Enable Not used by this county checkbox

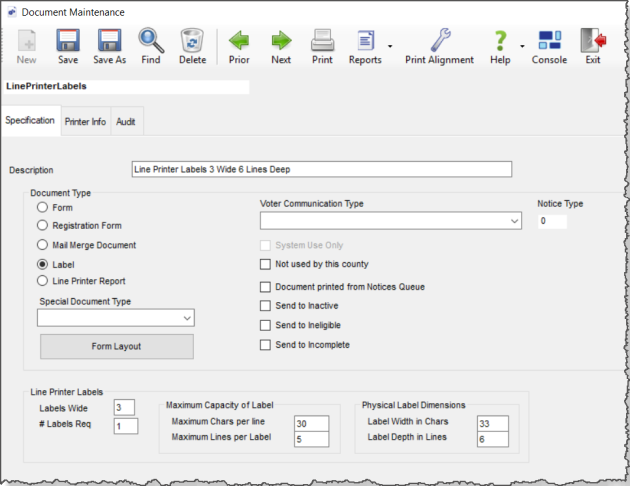266,264
